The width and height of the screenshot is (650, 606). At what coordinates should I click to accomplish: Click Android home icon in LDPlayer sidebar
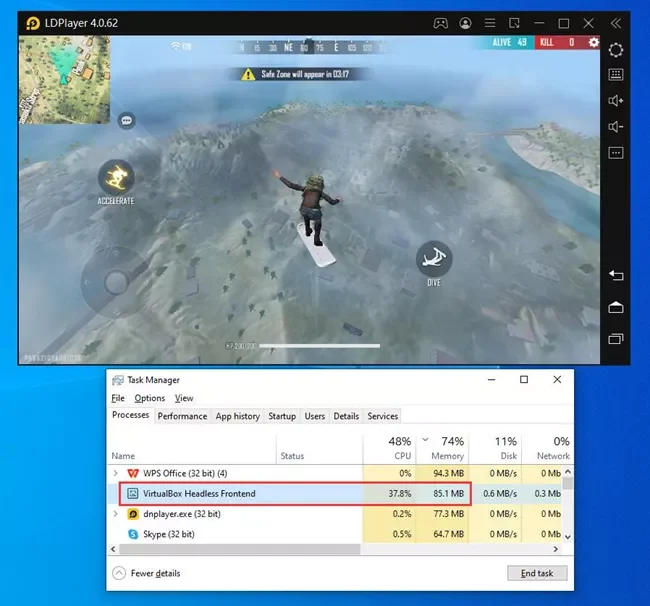(616, 307)
